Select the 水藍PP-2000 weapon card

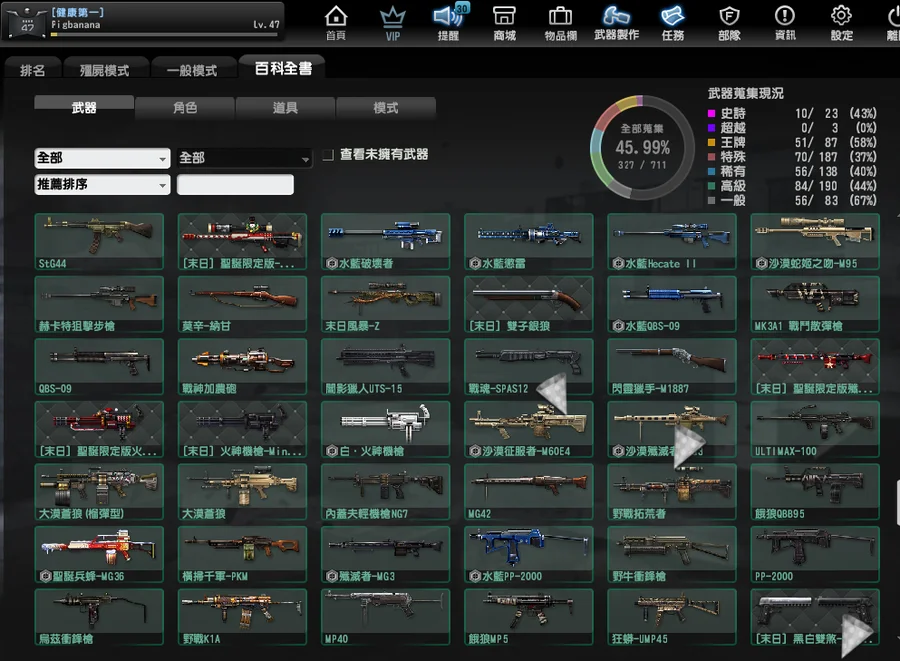tap(529, 554)
